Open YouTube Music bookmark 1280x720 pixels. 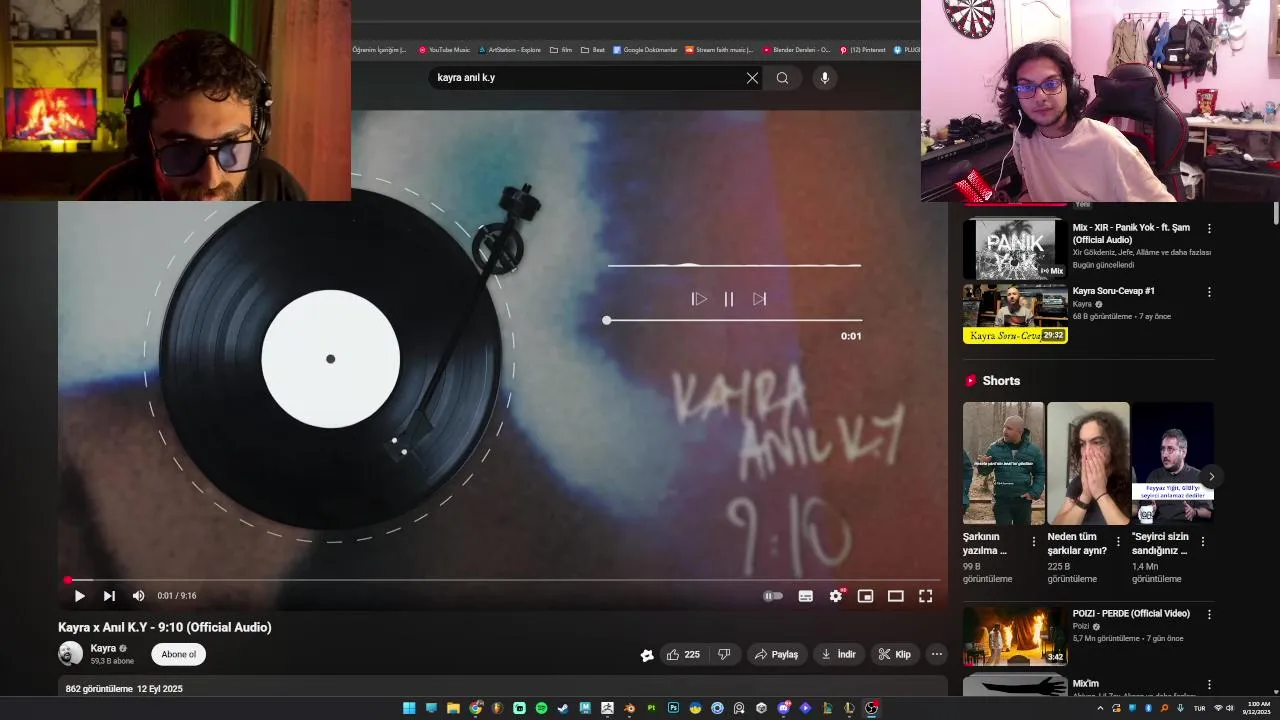coord(444,50)
